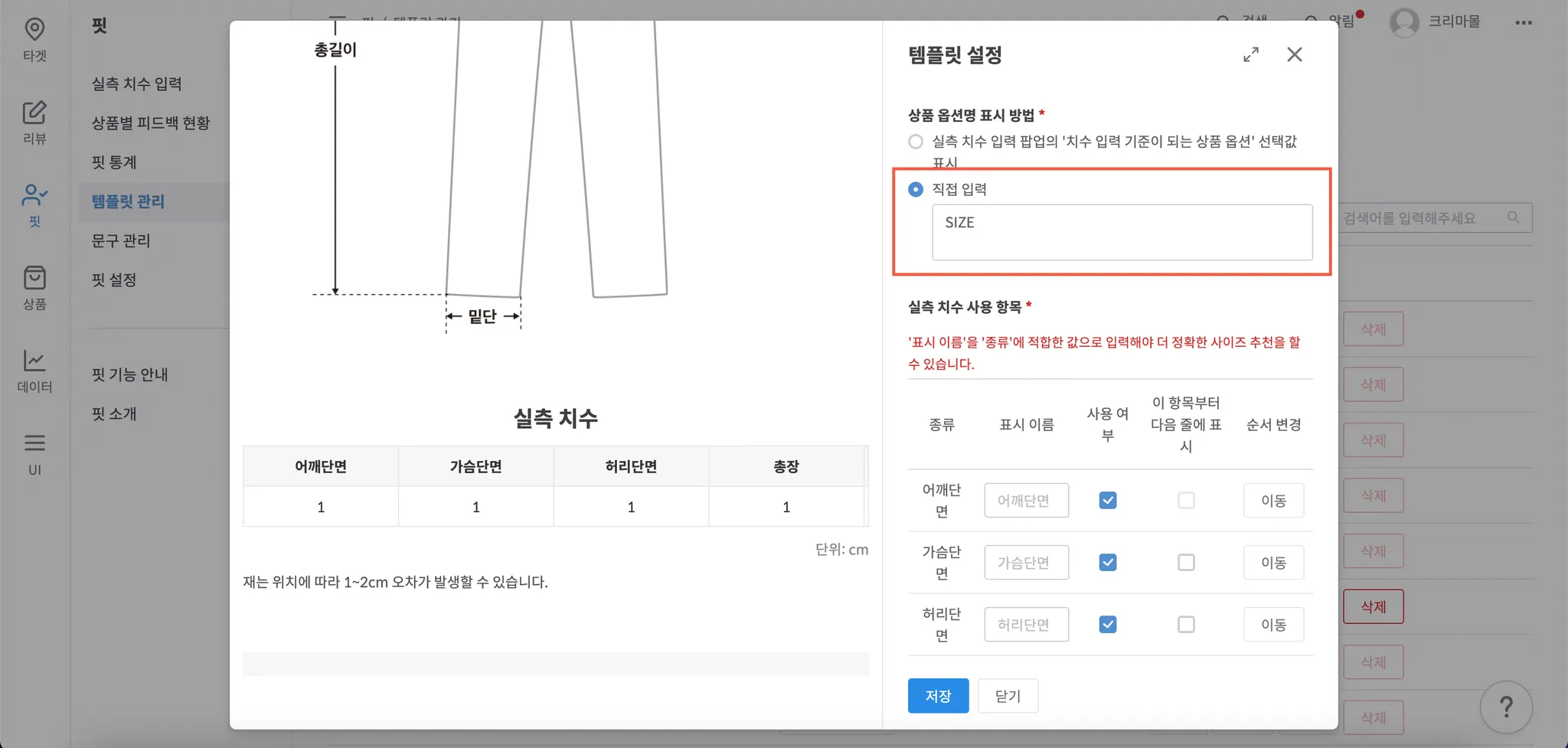
Task: Click the help question mark button
Action: click(x=1505, y=707)
